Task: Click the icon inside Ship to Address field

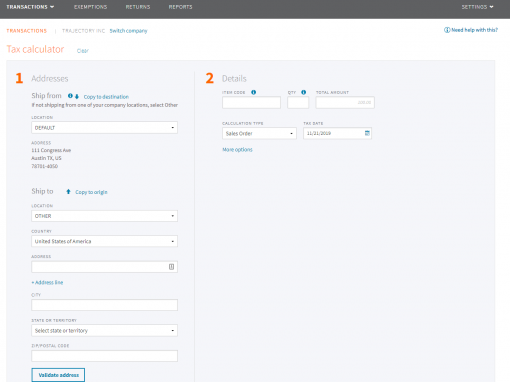Action: 171,267
